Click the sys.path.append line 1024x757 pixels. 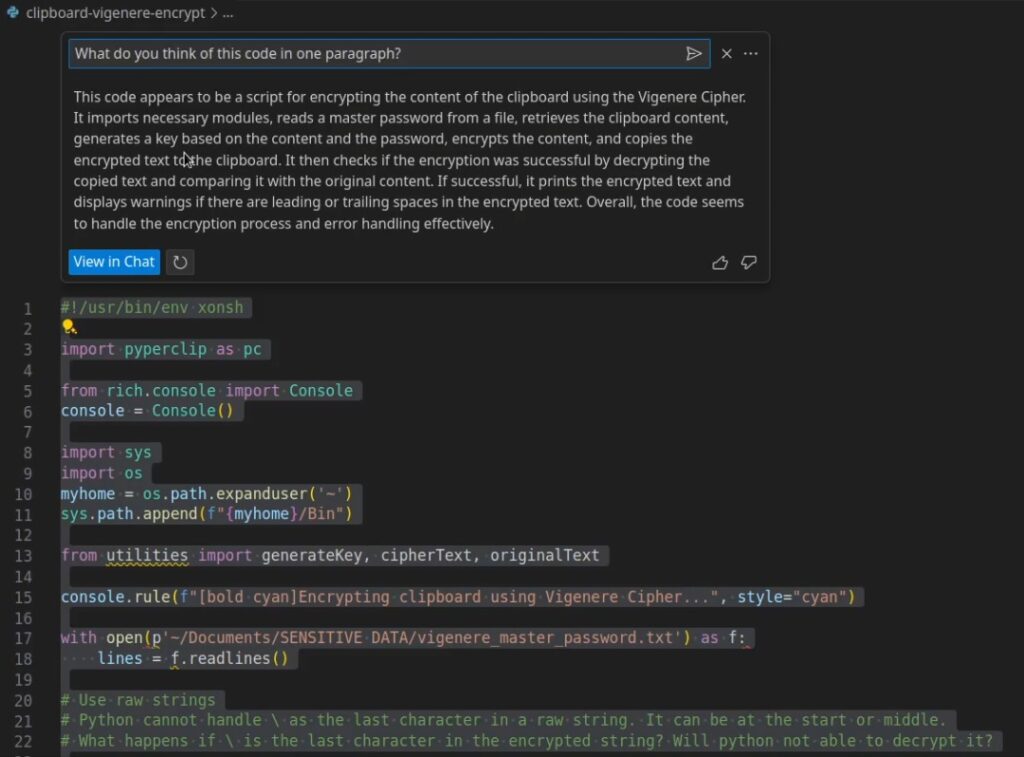(x=206, y=514)
